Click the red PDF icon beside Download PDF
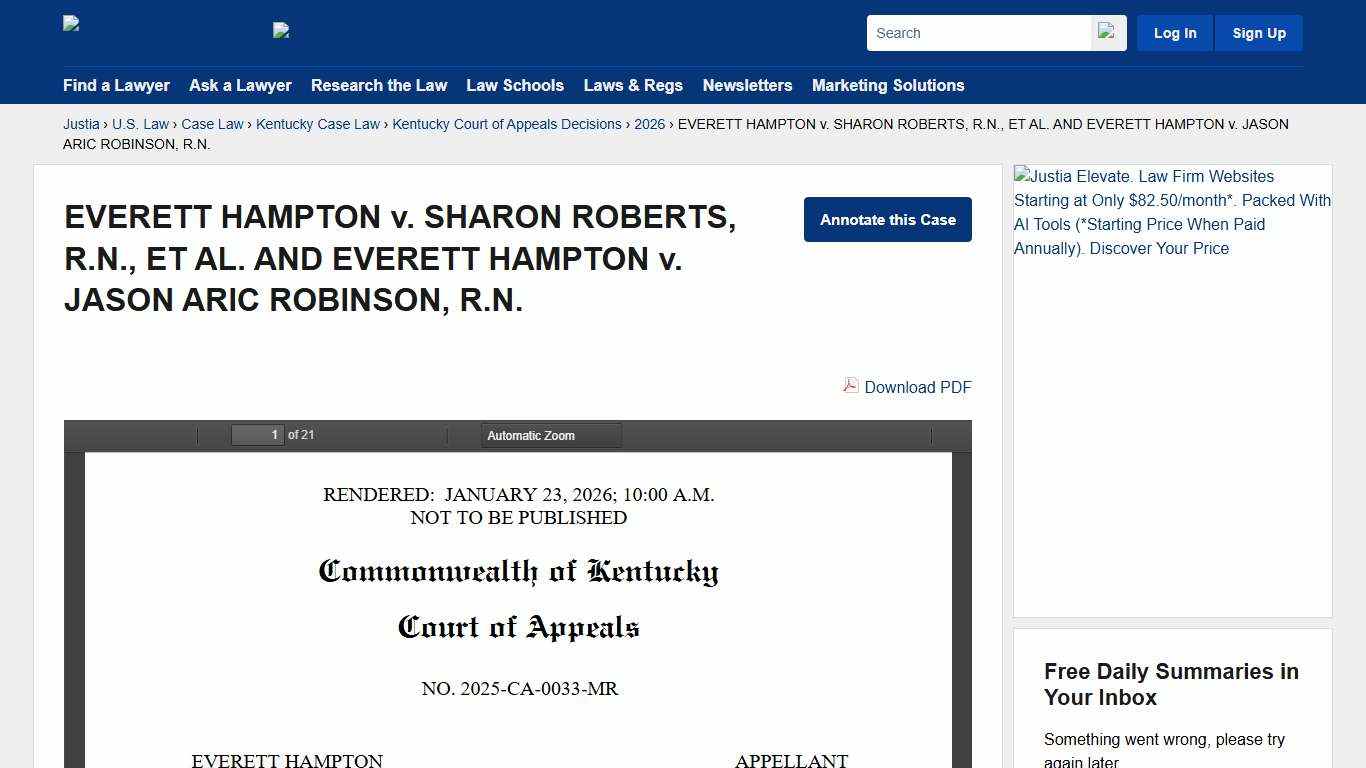The image size is (1366, 768). (849, 387)
